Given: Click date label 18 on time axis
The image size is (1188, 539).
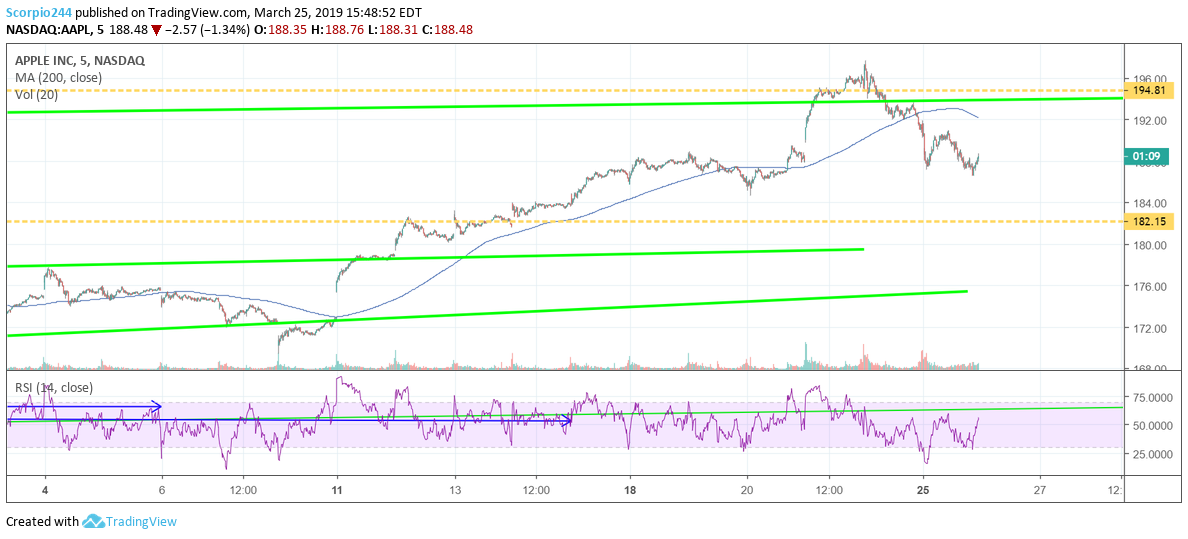Looking at the screenshot, I should click(630, 490).
